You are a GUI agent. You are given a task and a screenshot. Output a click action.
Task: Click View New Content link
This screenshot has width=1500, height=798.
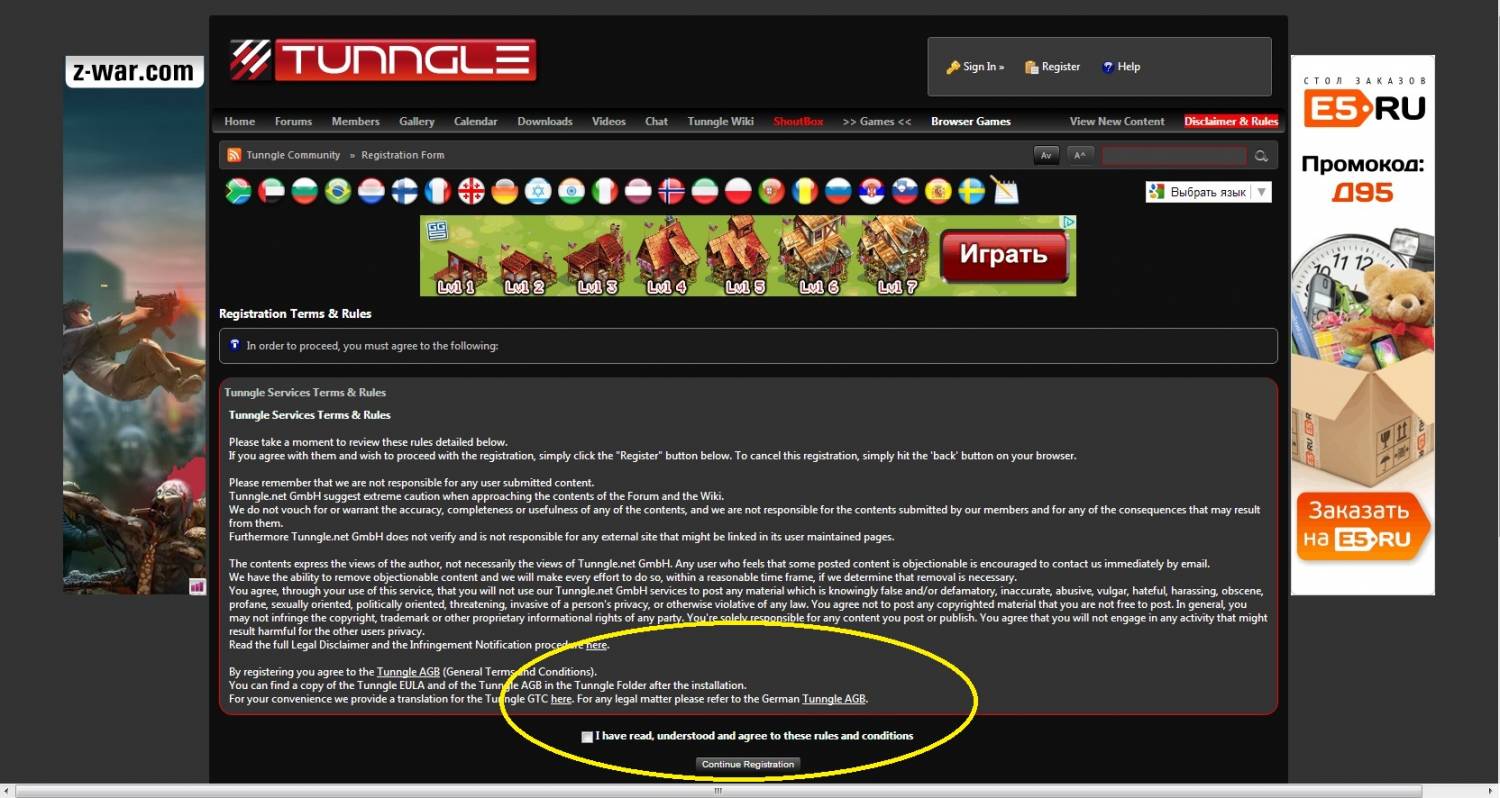click(x=1117, y=122)
